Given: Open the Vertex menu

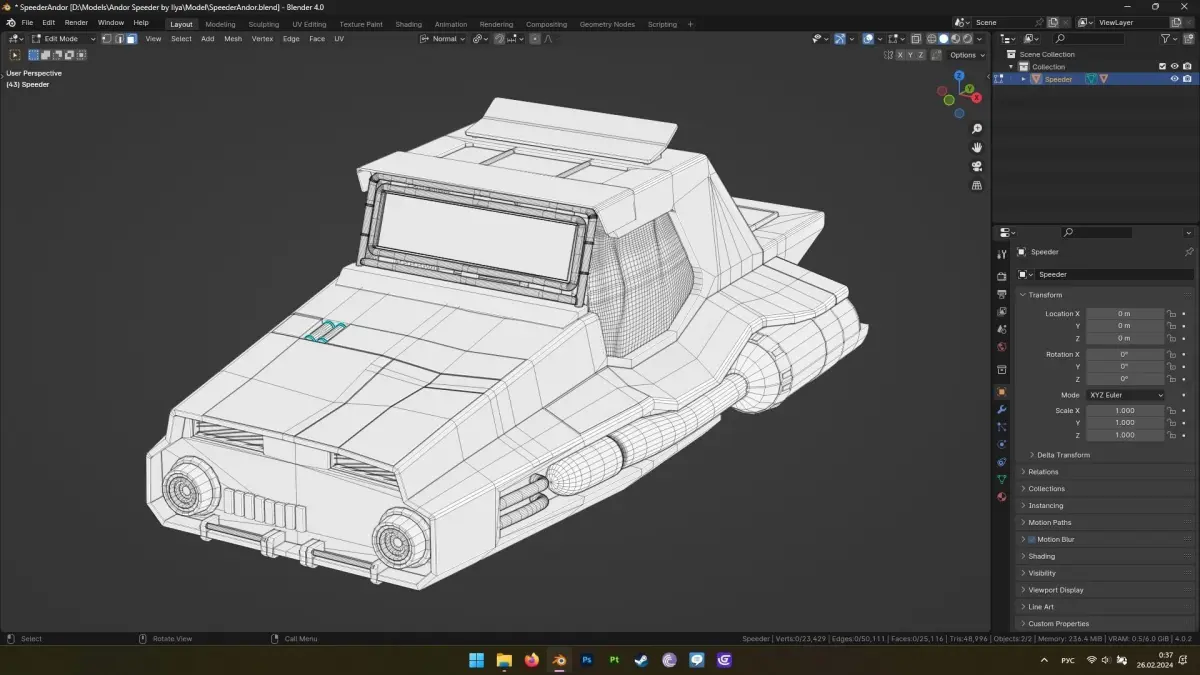Looking at the screenshot, I should point(262,39).
